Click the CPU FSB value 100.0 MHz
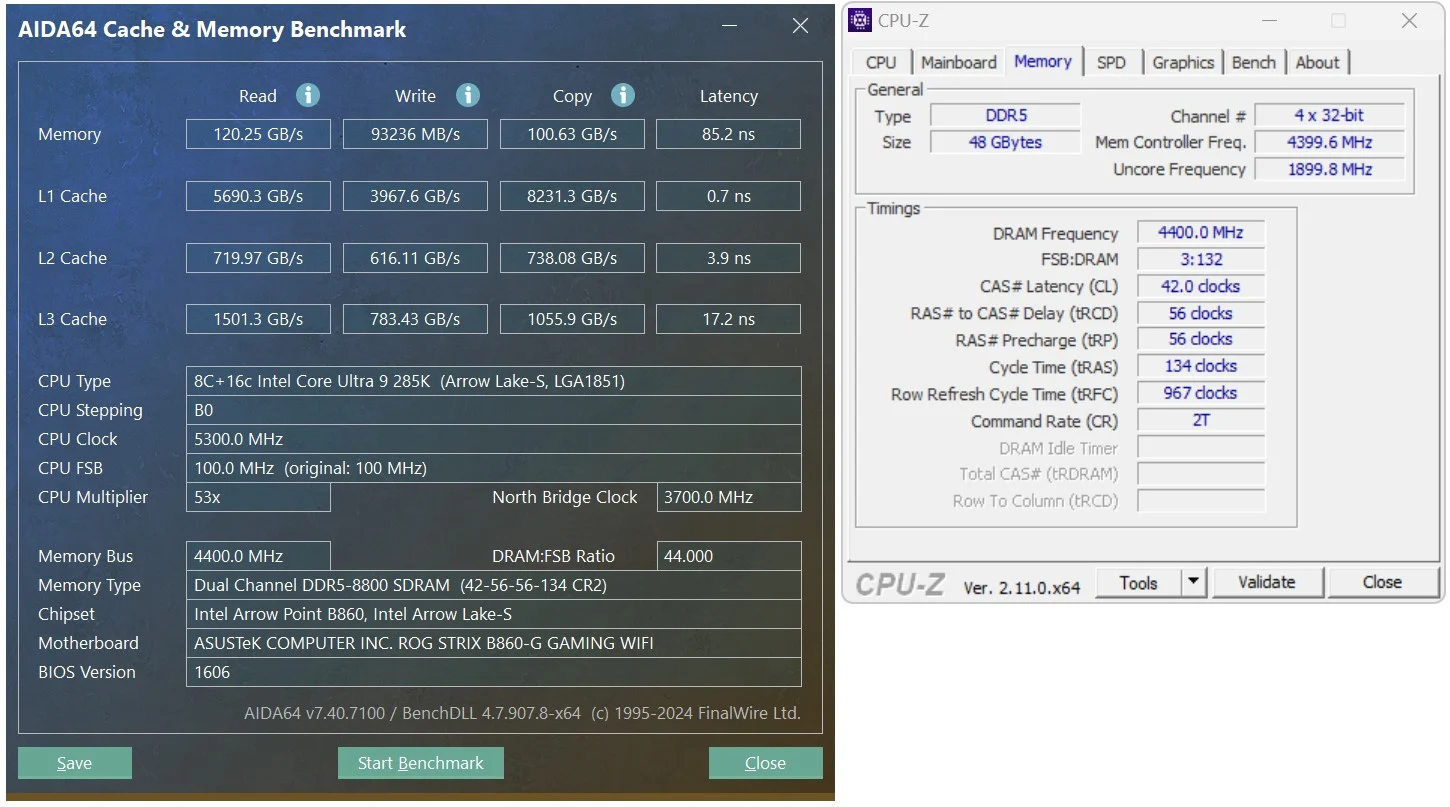1450x807 pixels. 494,468
